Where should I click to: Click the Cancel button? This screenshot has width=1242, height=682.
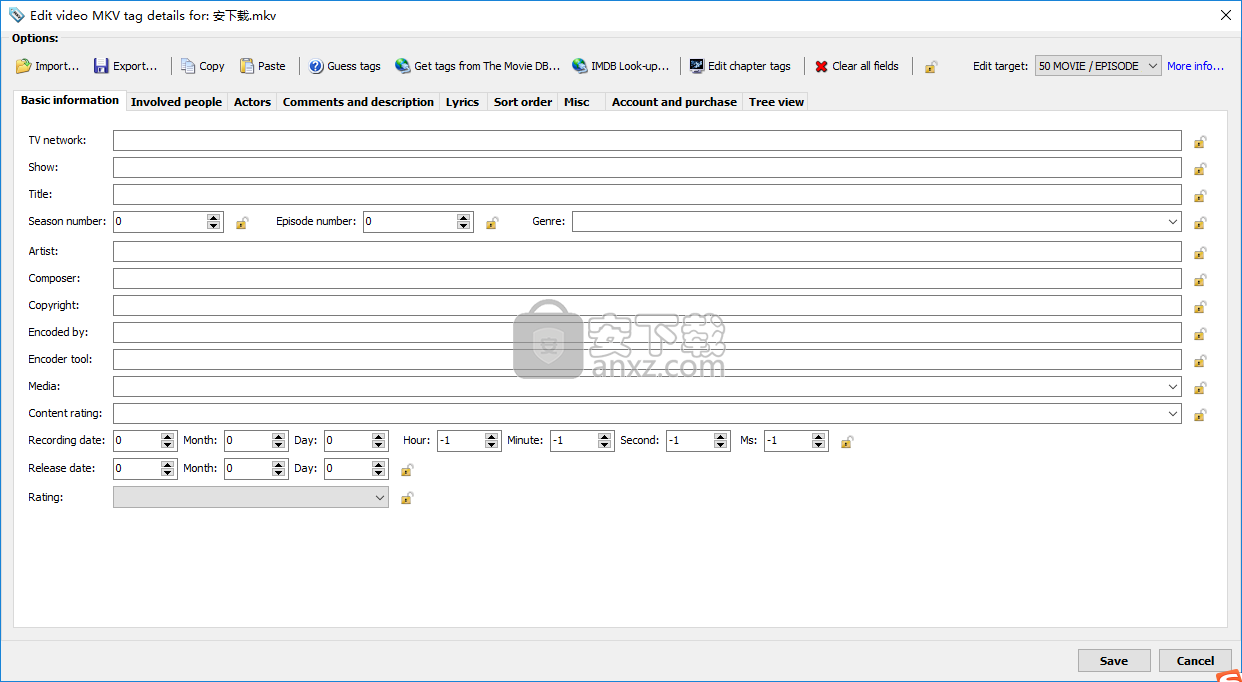(x=1195, y=660)
